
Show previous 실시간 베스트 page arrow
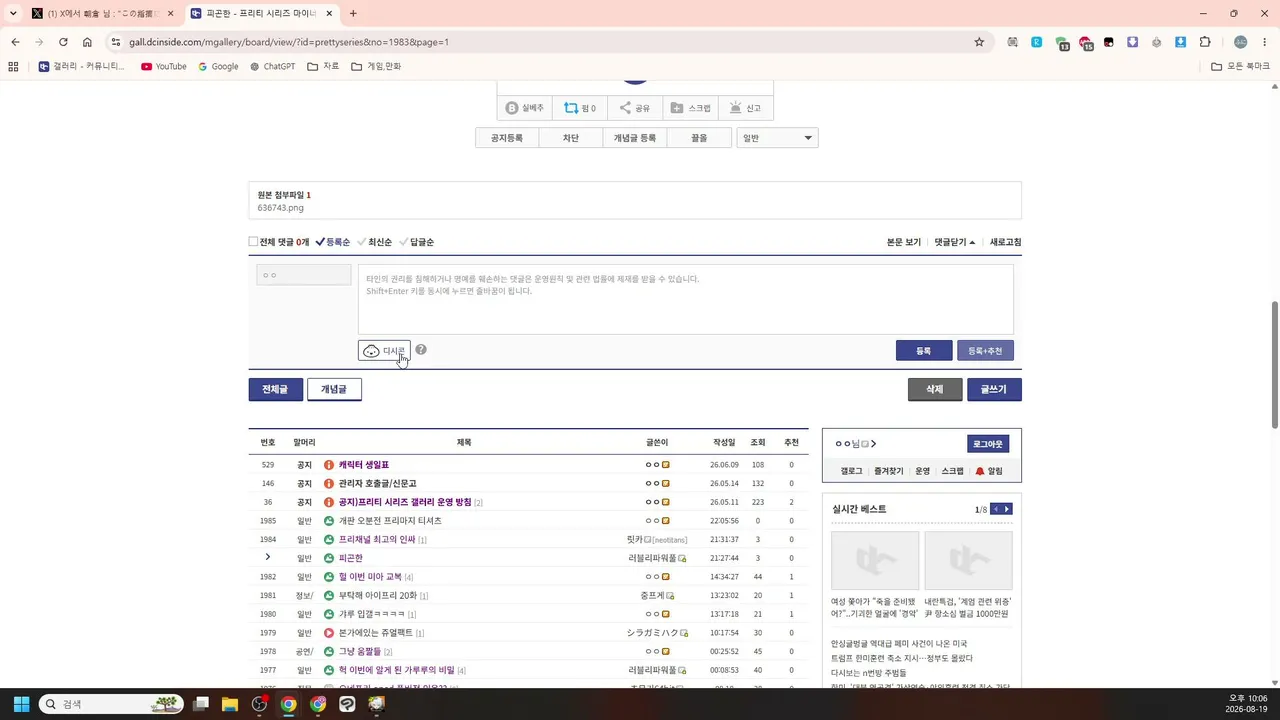click(995, 509)
